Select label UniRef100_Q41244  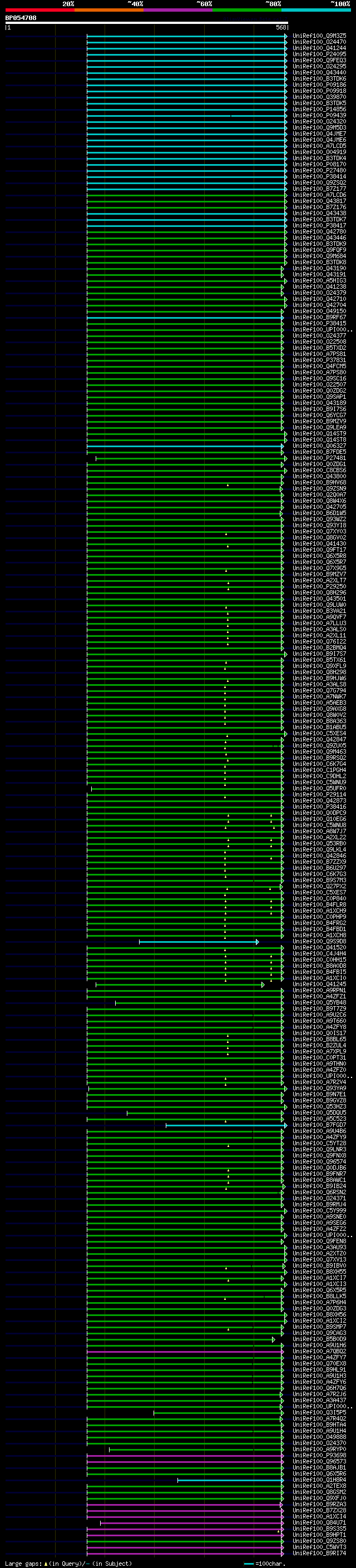(319, 48)
